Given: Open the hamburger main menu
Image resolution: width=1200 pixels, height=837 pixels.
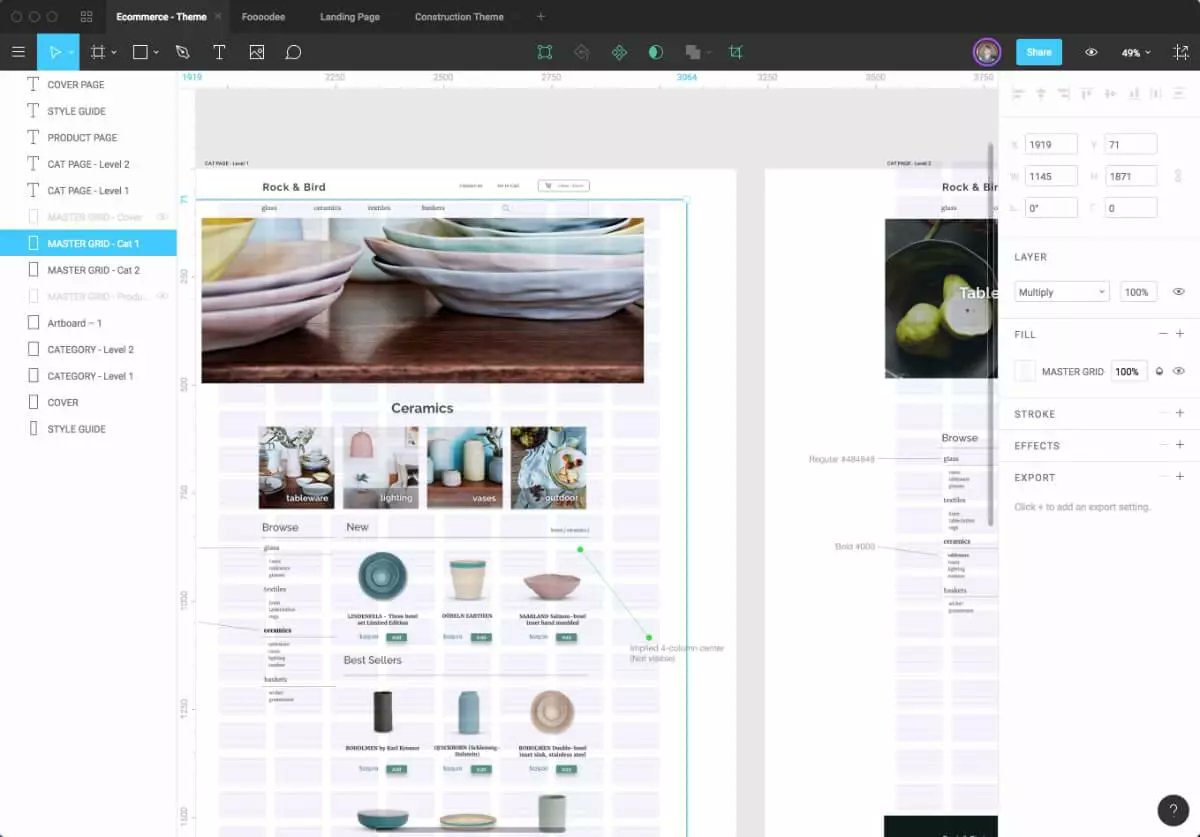Looking at the screenshot, I should coord(18,52).
